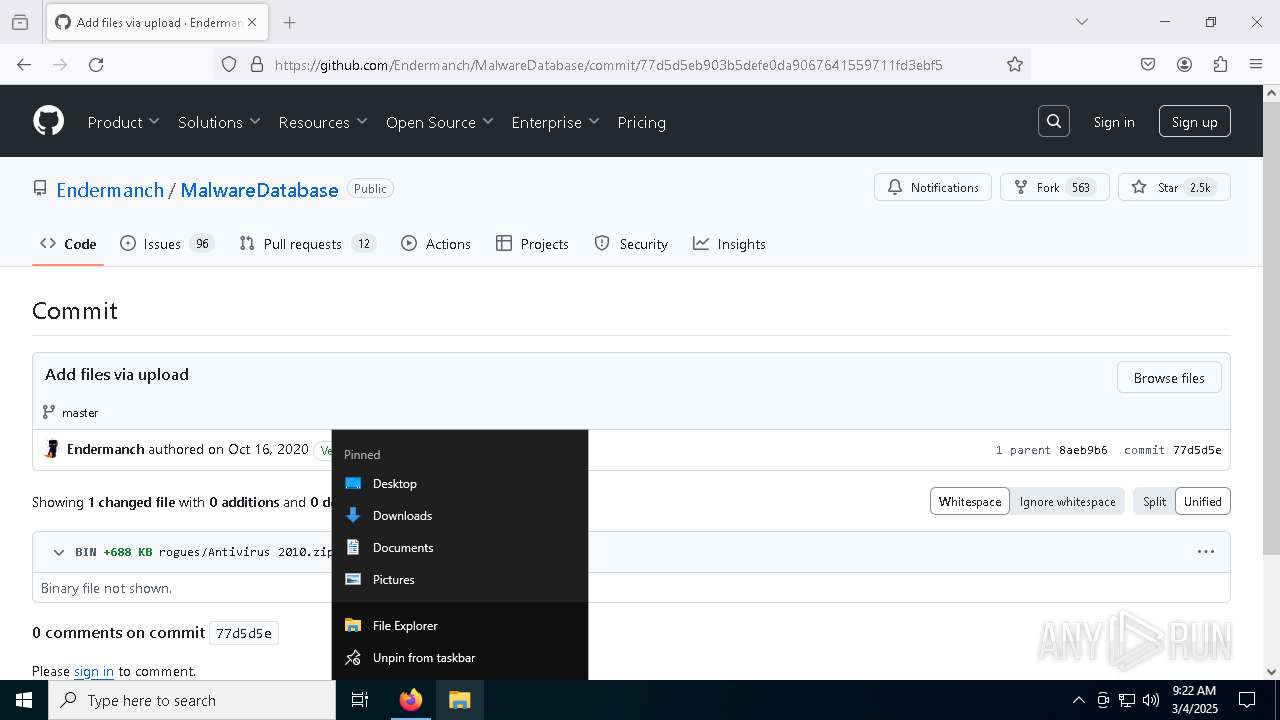
Task: Click the Sign up button
Action: pyautogui.click(x=1195, y=122)
